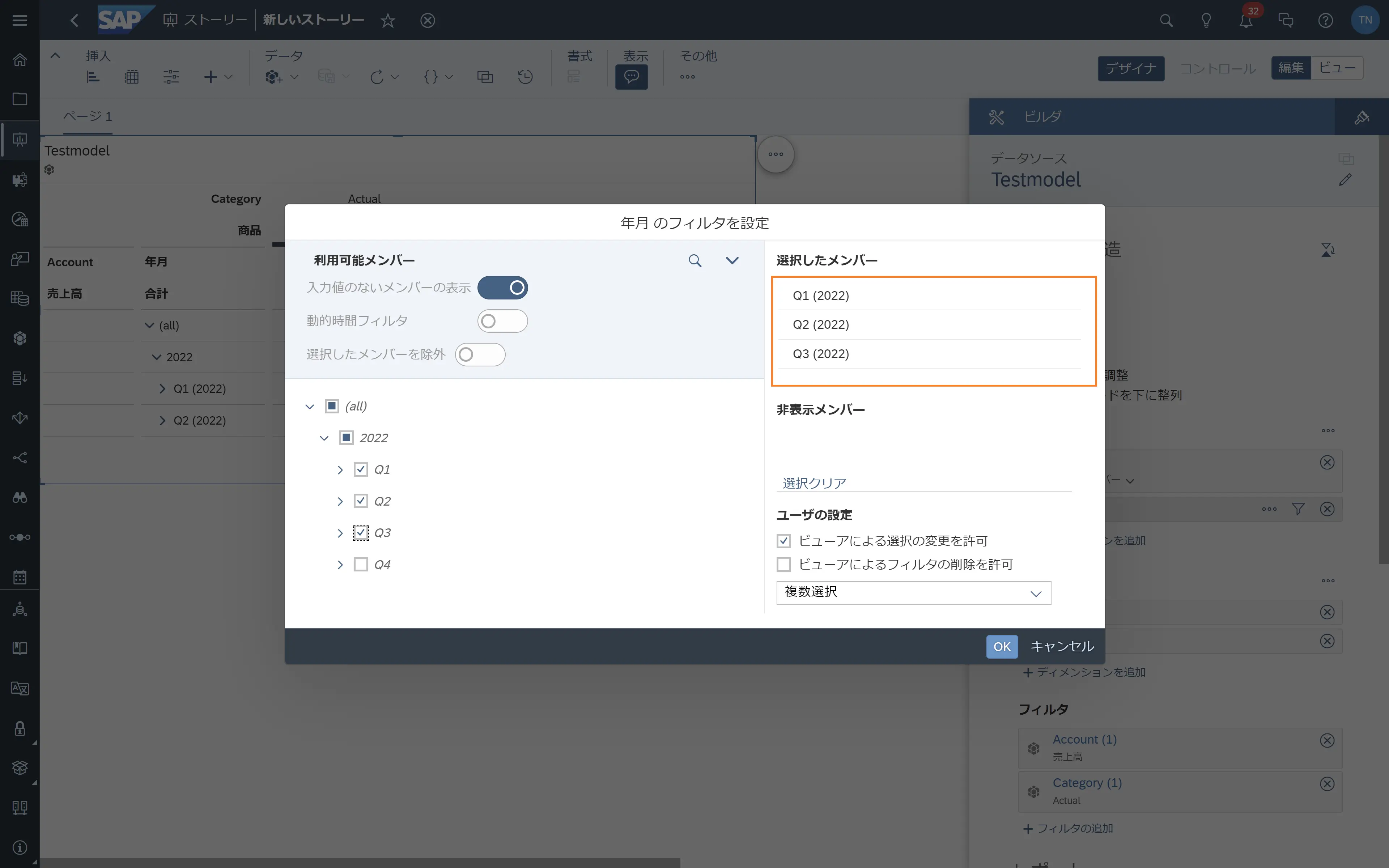
Task: Uncheck the Q3 checkbox
Action: point(360,533)
